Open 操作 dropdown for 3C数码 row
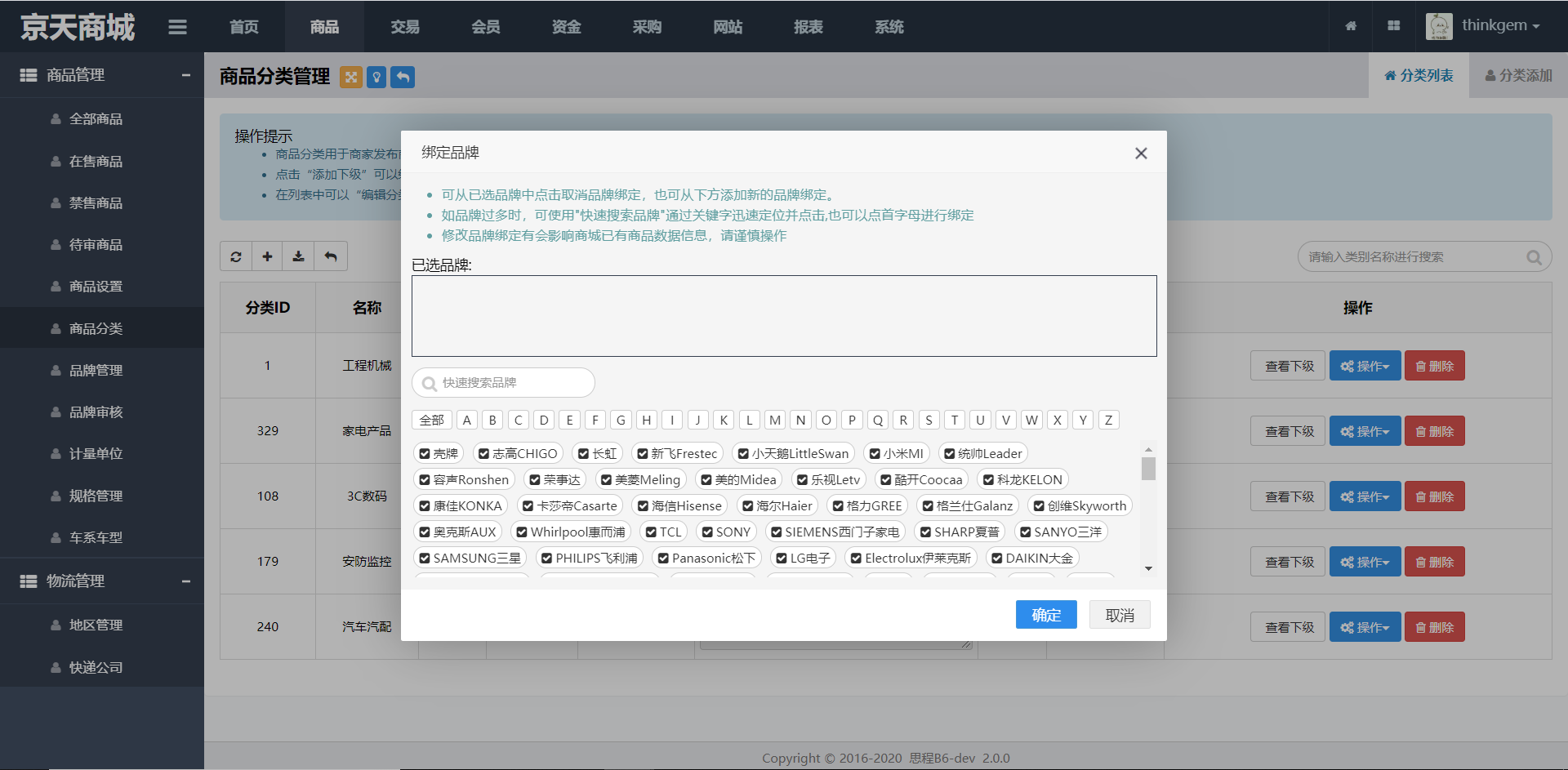Image resolution: width=1568 pixels, height=770 pixels. pos(1365,496)
